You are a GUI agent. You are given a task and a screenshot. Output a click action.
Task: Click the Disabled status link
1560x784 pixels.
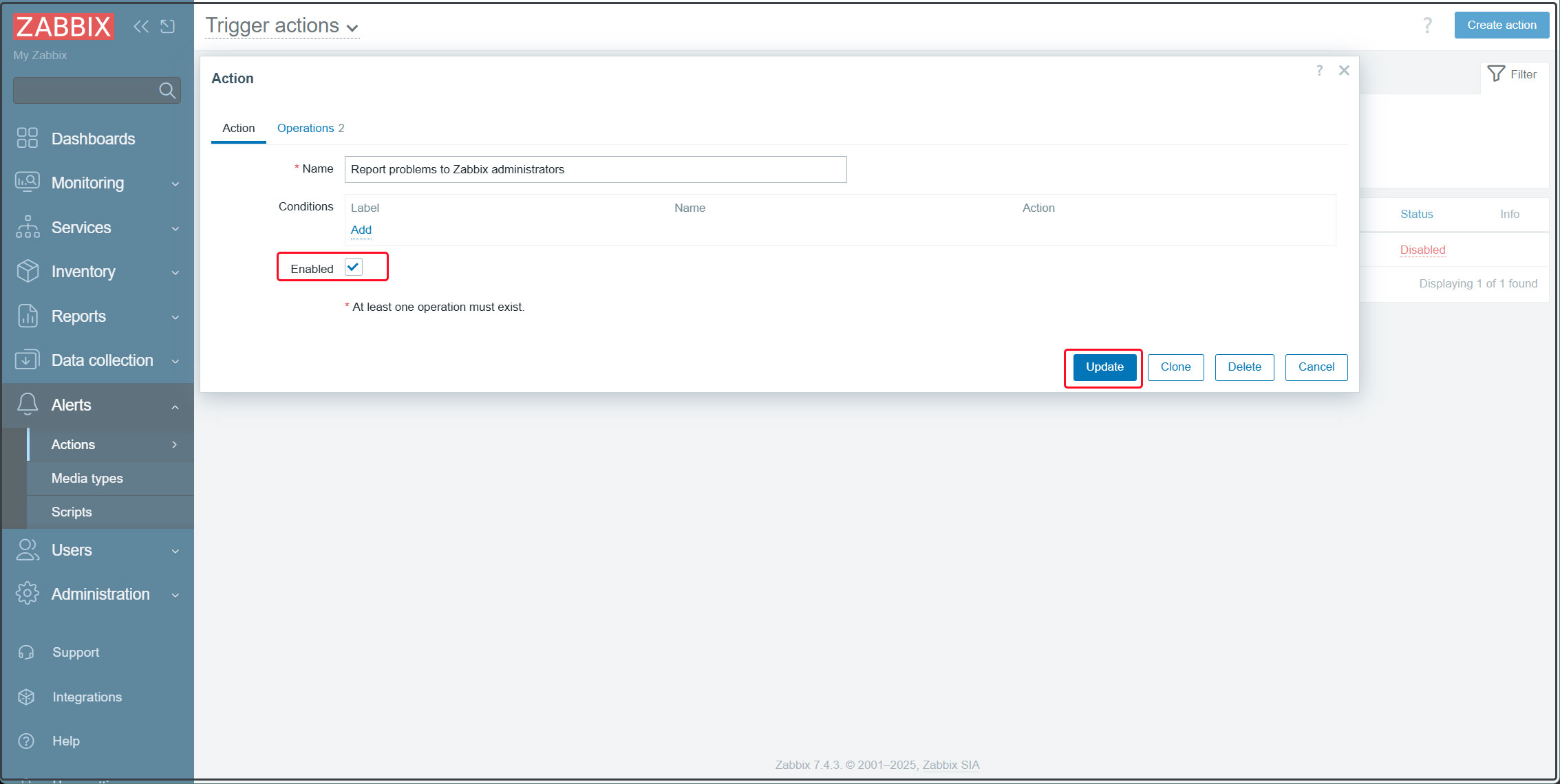[x=1422, y=250]
